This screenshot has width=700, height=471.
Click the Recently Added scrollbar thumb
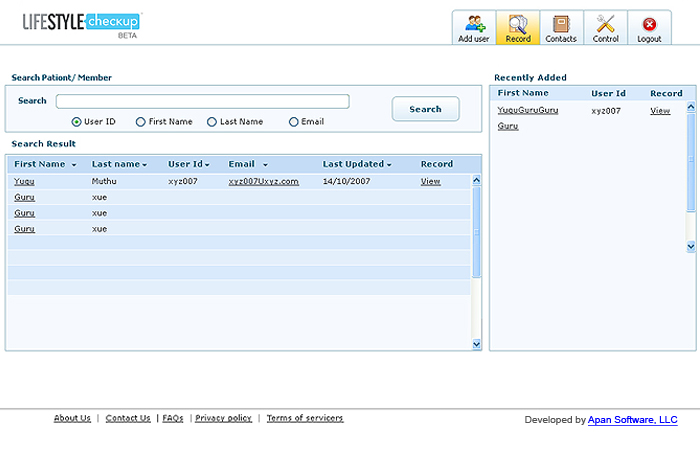pos(691,161)
